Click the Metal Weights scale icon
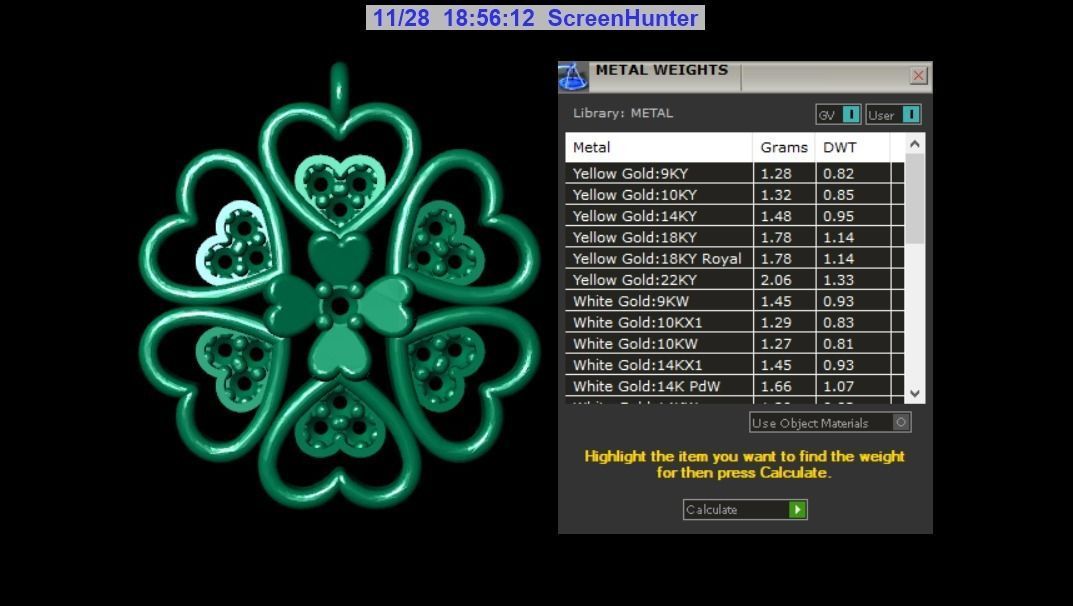This screenshot has width=1073, height=606. 573,77
